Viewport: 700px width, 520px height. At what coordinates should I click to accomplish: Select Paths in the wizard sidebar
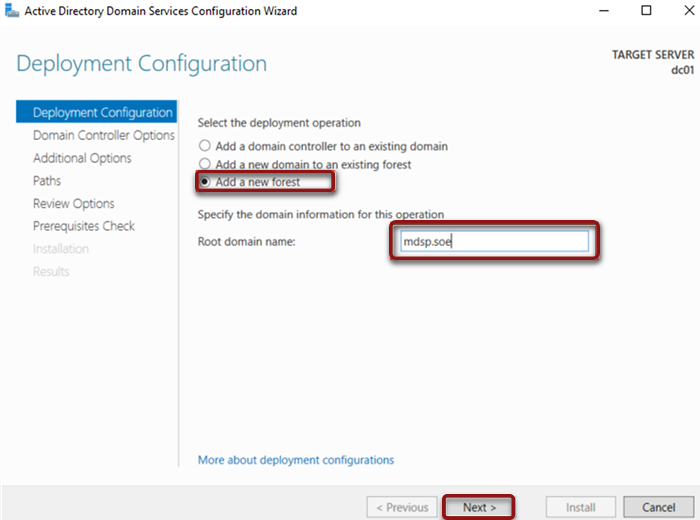click(47, 180)
